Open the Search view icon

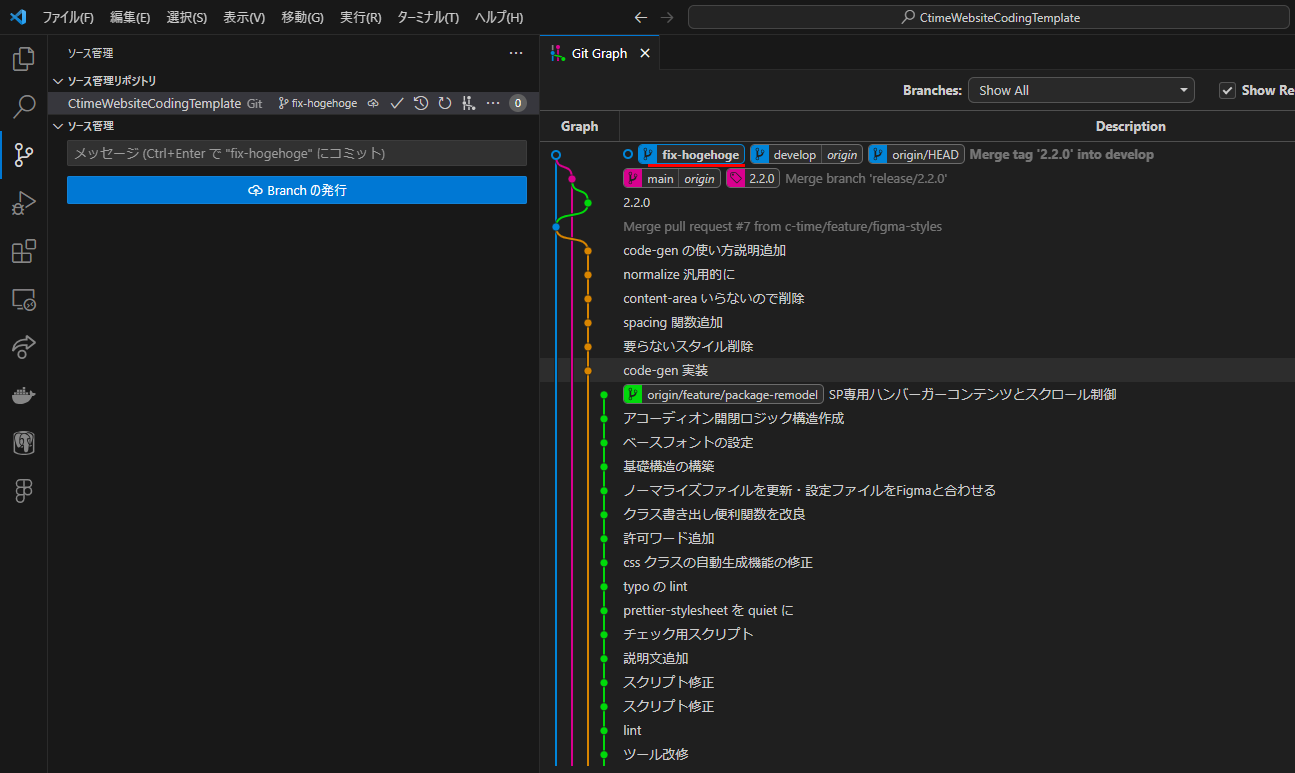[23, 106]
